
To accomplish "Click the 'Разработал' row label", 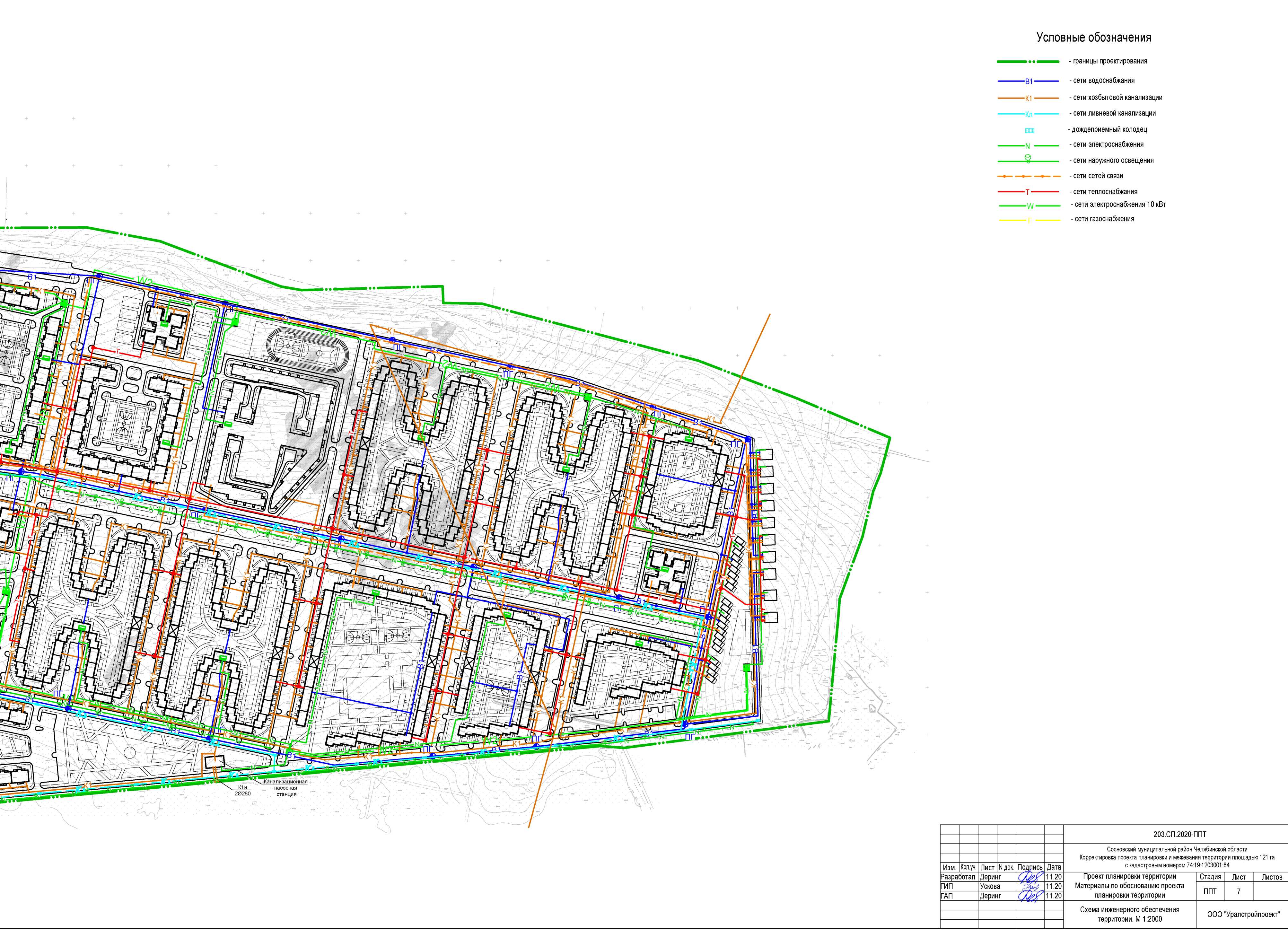I will pos(958,877).
